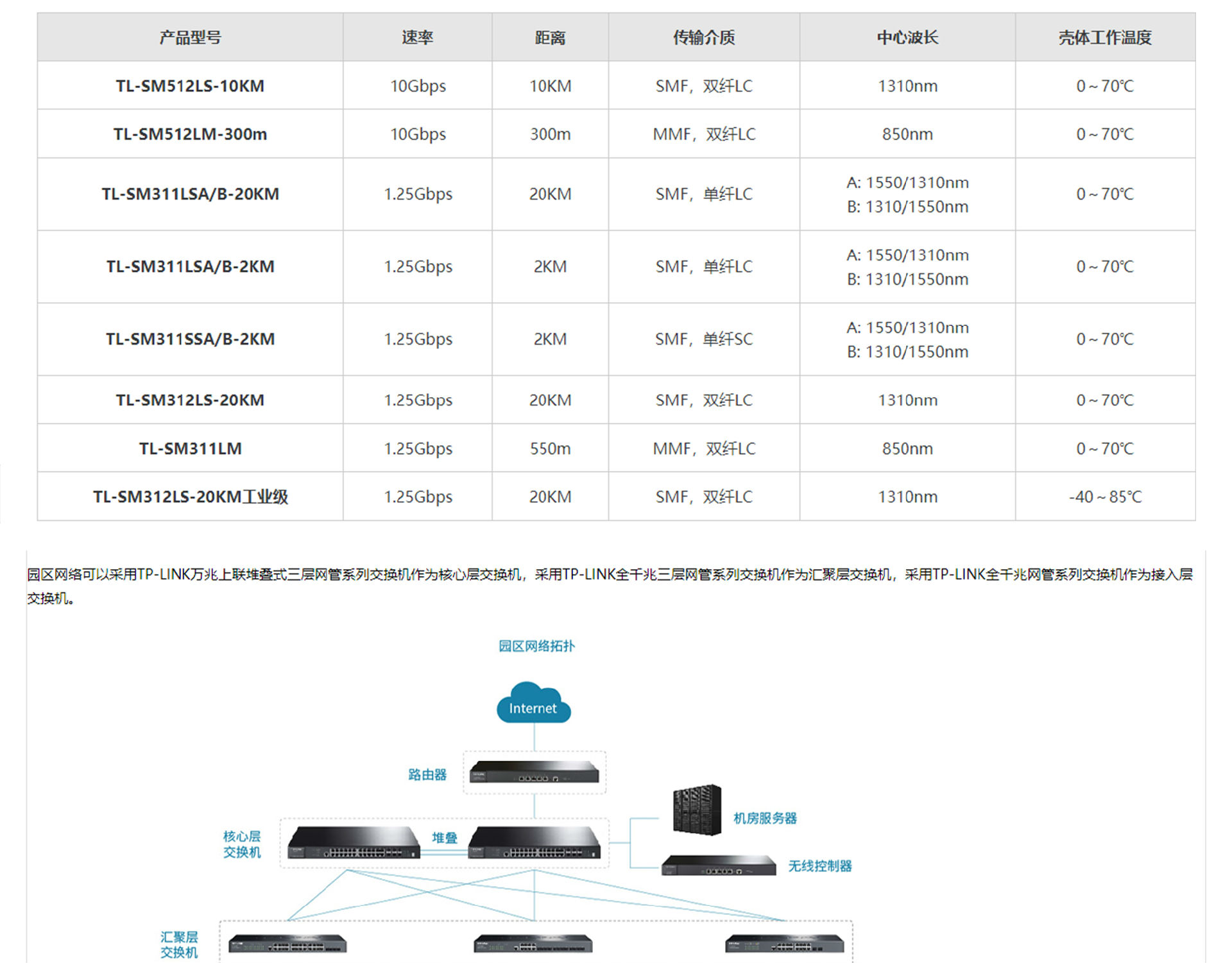The height and width of the screenshot is (963, 1232).
Task: Click the 无线控制器 label
Action: click(x=820, y=866)
